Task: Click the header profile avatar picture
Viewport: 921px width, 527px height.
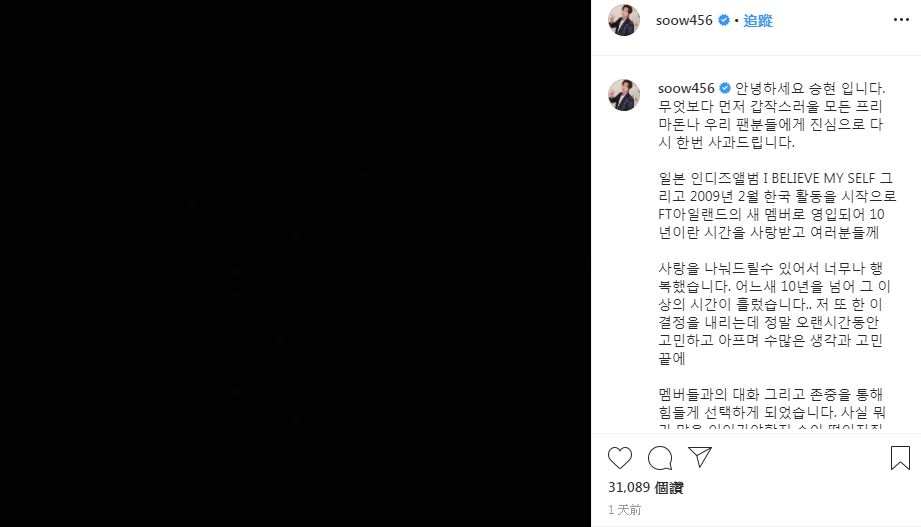Action: point(624,20)
